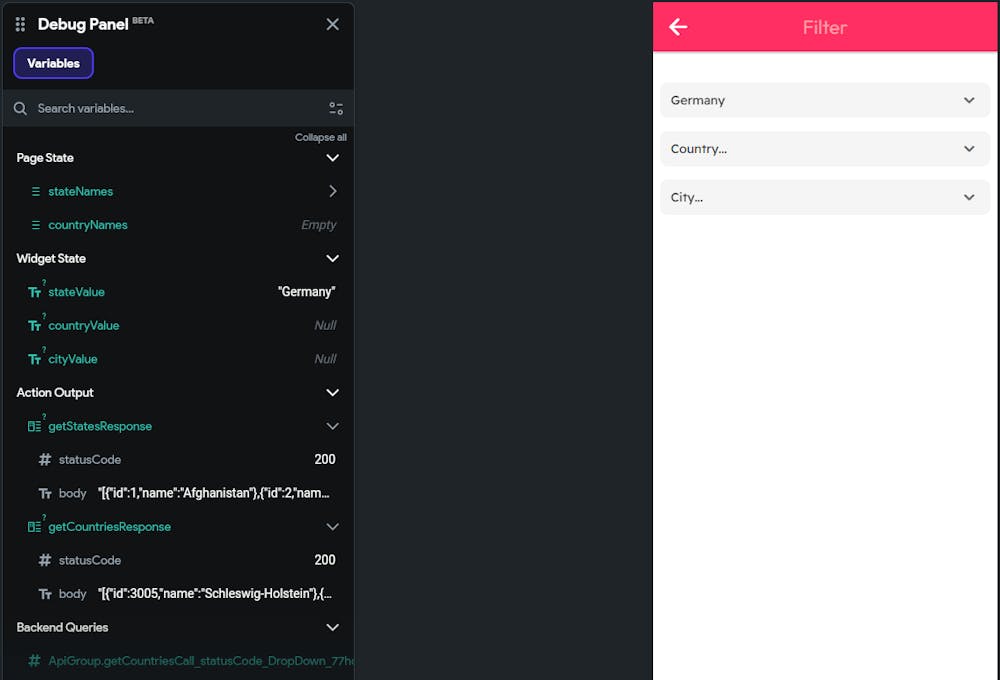Collapse the getCountriesResponse chevron
Viewport: 1000px width, 680px height.
click(x=332, y=527)
